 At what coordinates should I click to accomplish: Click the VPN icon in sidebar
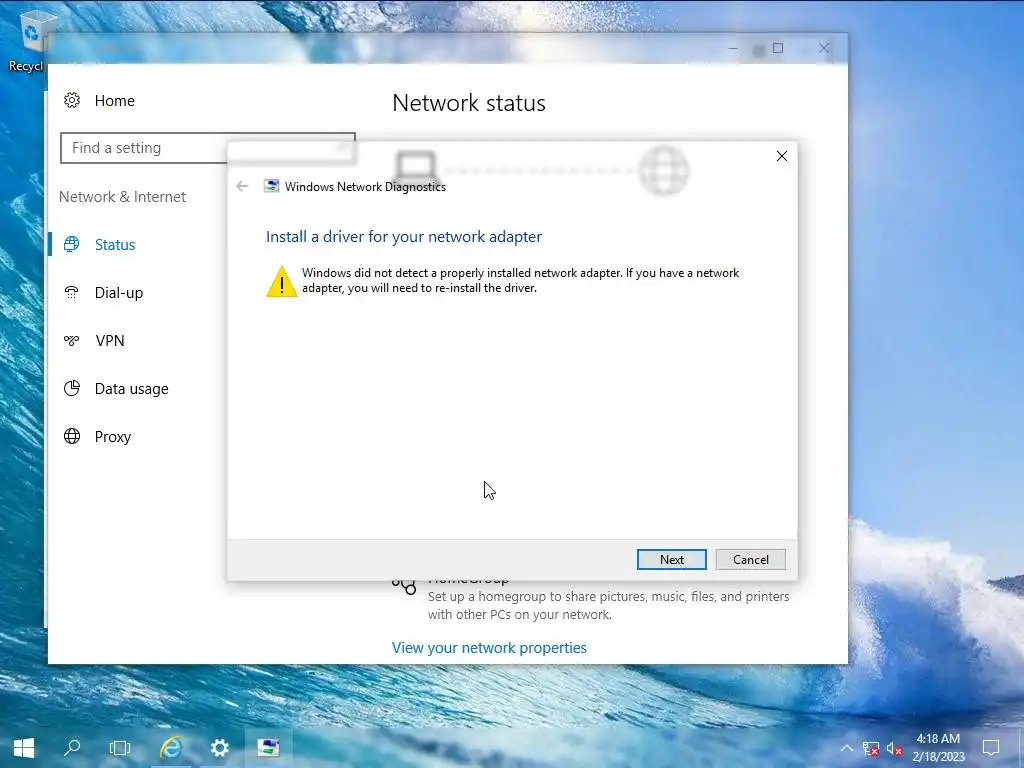[x=72, y=340]
